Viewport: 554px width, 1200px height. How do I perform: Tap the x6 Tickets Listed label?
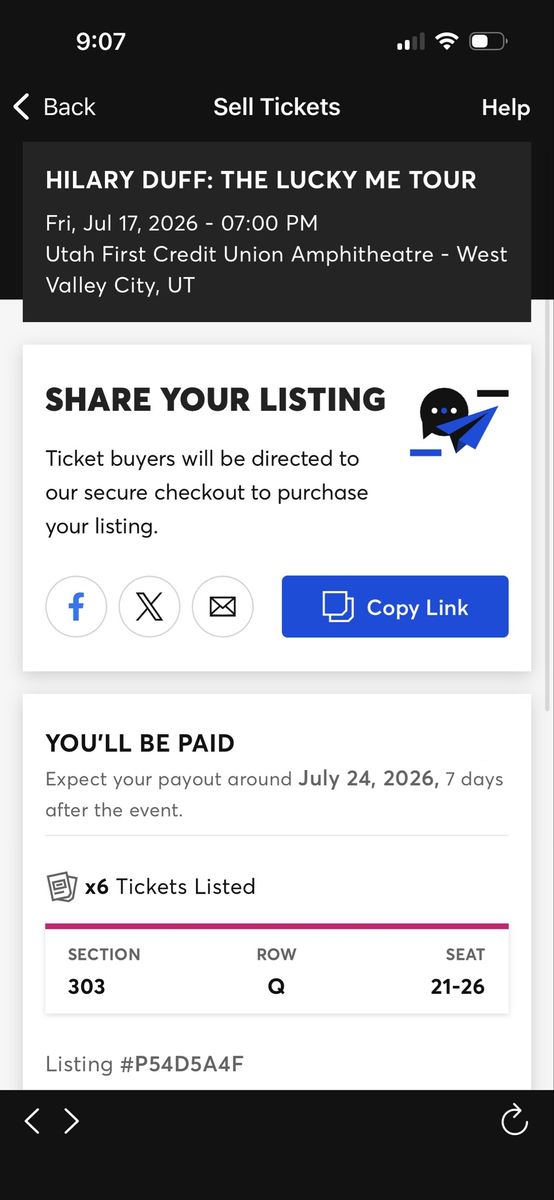pos(170,887)
